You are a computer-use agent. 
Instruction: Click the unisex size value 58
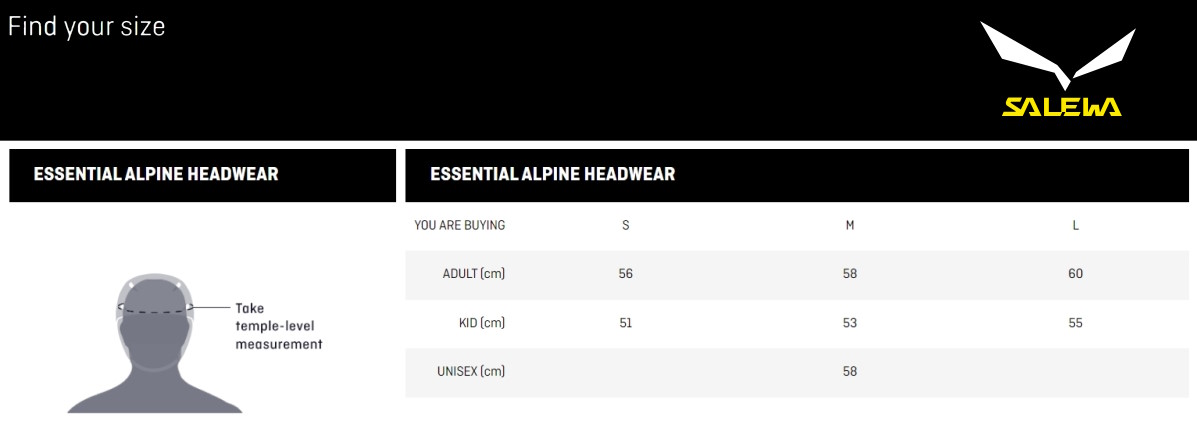[x=850, y=371]
